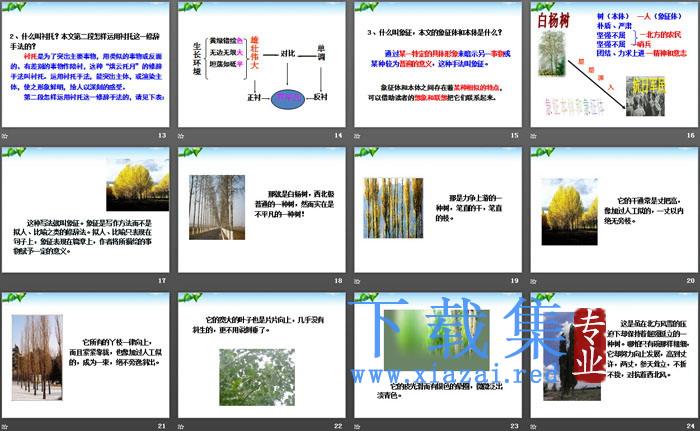Click animation star icon under slide 23

click(x=357, y=427)
